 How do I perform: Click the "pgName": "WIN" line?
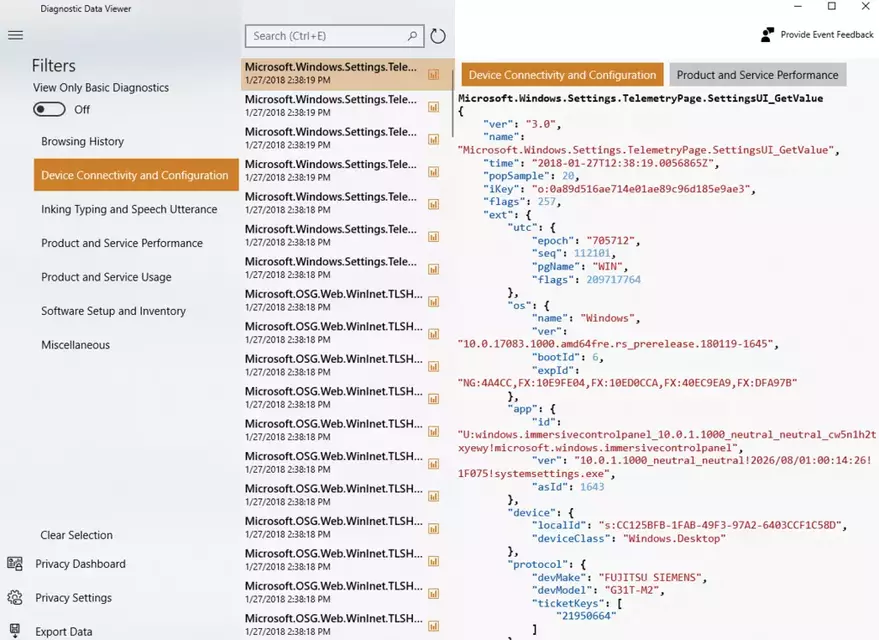click(580, 266)
